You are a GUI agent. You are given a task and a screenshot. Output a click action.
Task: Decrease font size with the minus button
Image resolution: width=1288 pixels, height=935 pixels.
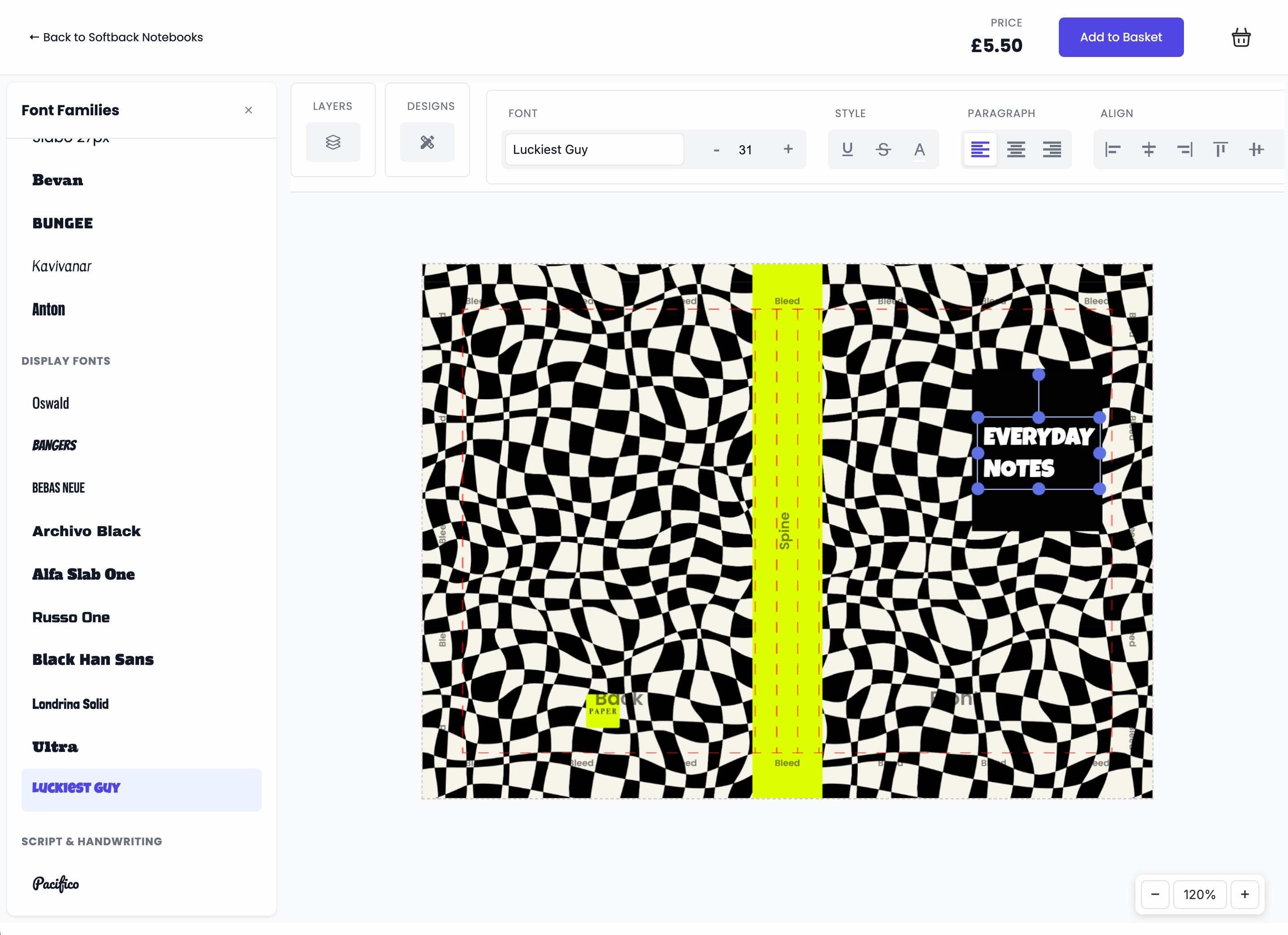716,149
